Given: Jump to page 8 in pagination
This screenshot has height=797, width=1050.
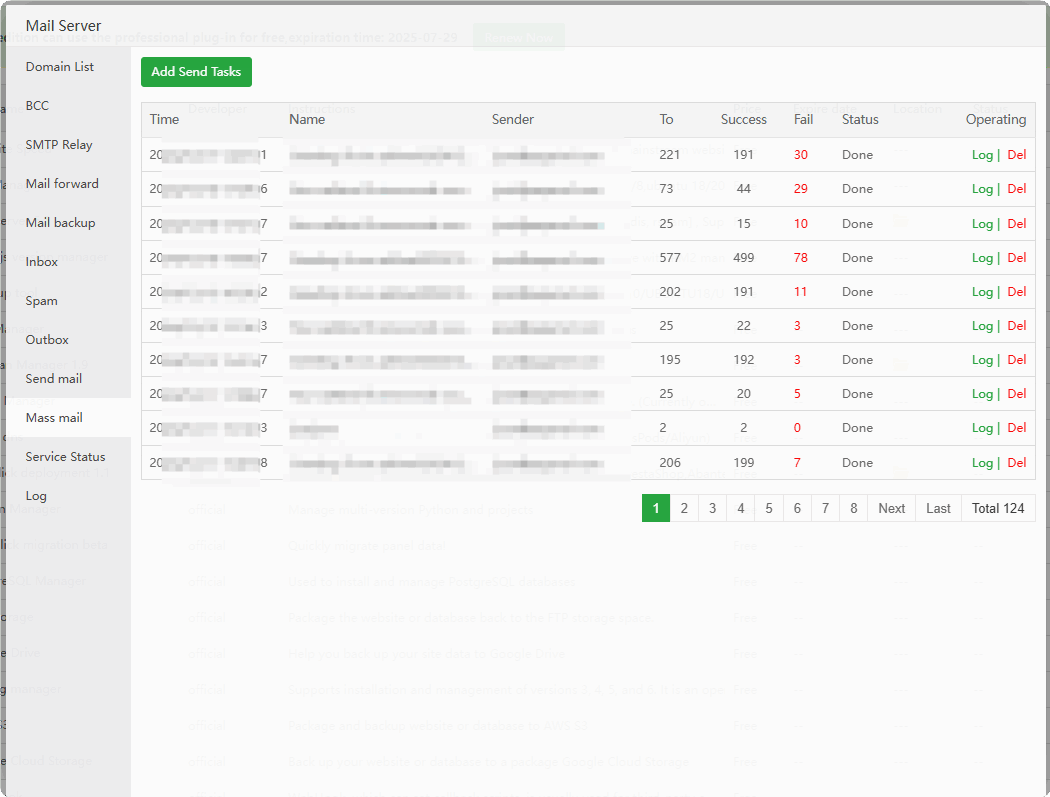Looking at the screenshot, I should click(853, 508).
